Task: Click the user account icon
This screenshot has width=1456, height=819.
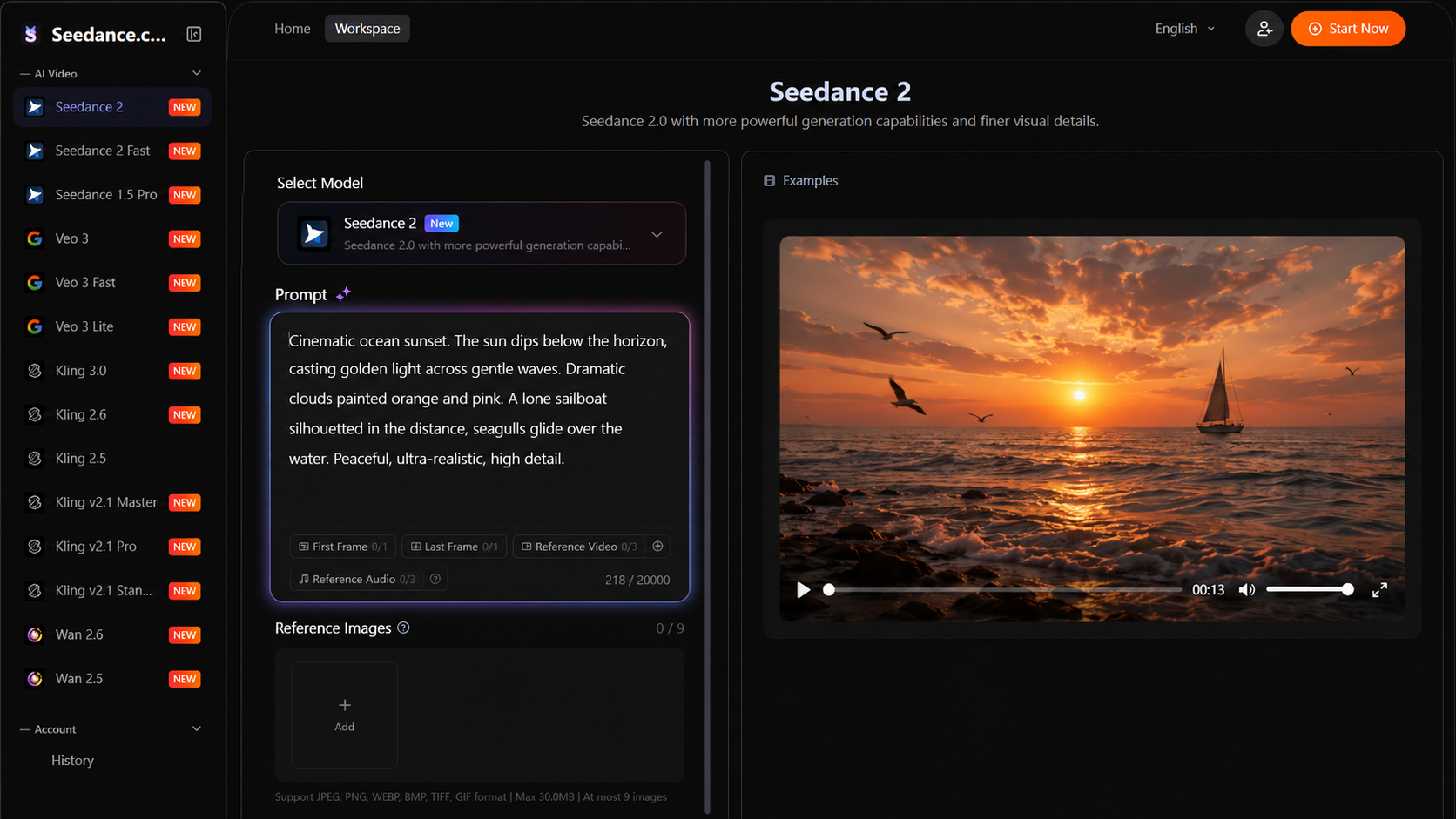Action: click(1264, 29)
